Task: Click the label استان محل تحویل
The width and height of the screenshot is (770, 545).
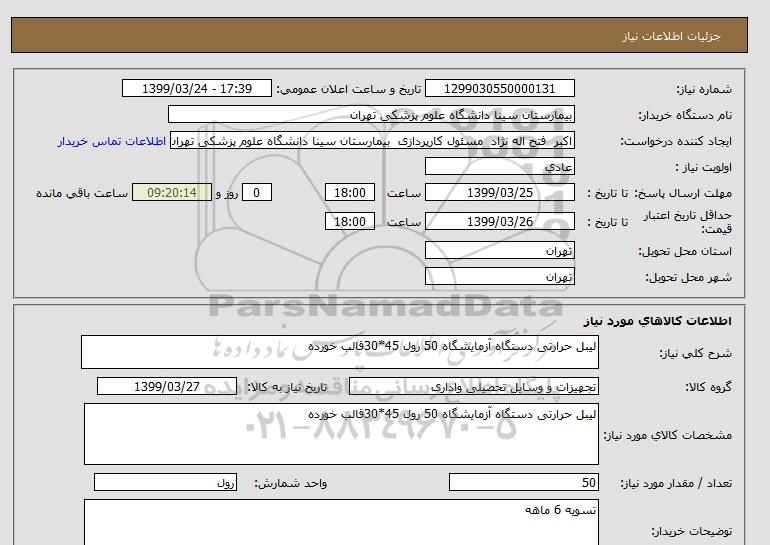Action: point(685,251)
